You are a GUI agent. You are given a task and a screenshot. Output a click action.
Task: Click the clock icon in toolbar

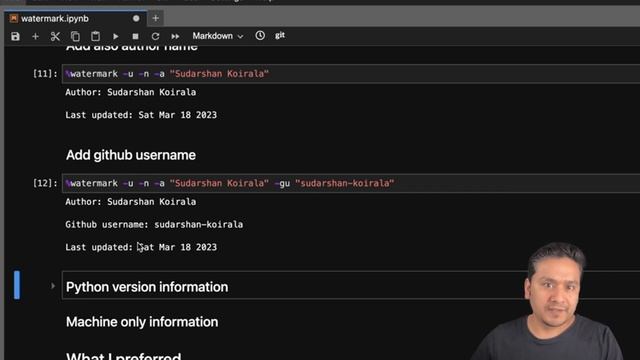point(260,36)
